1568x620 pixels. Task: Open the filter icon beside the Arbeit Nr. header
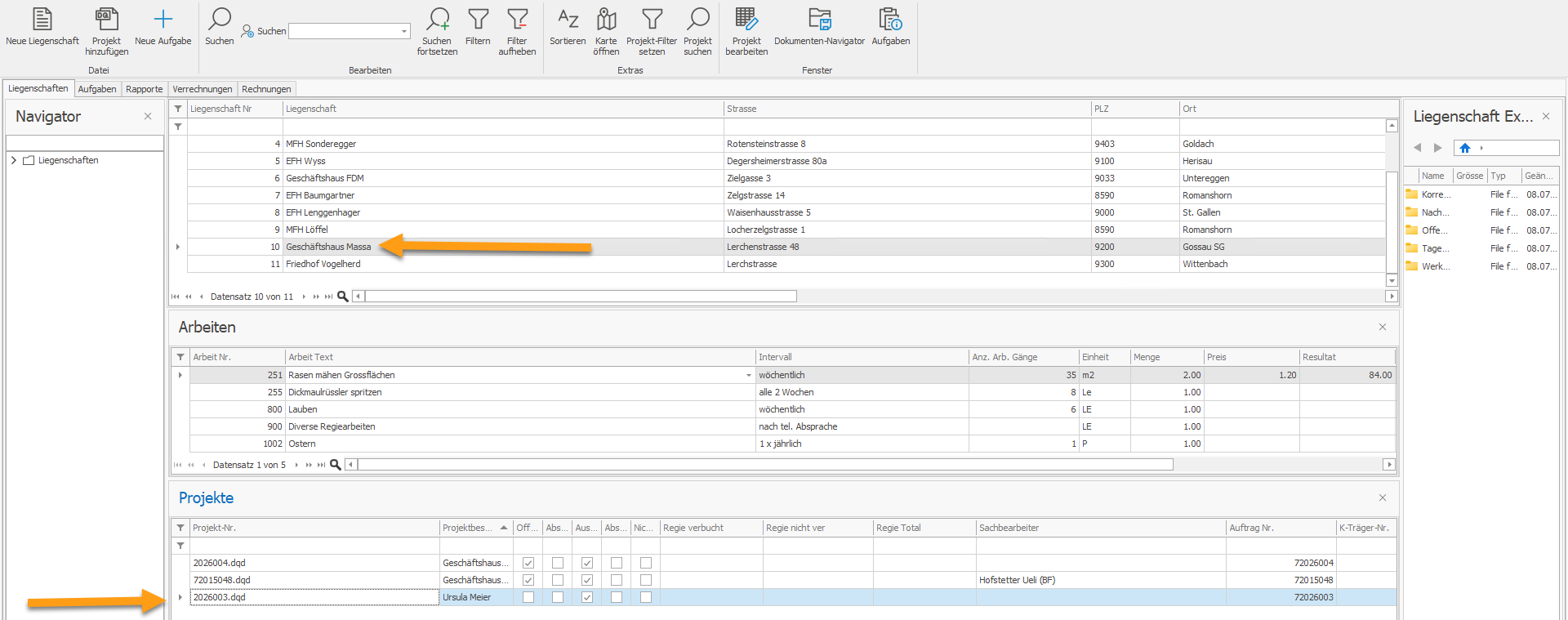click(x=180, y=357)
